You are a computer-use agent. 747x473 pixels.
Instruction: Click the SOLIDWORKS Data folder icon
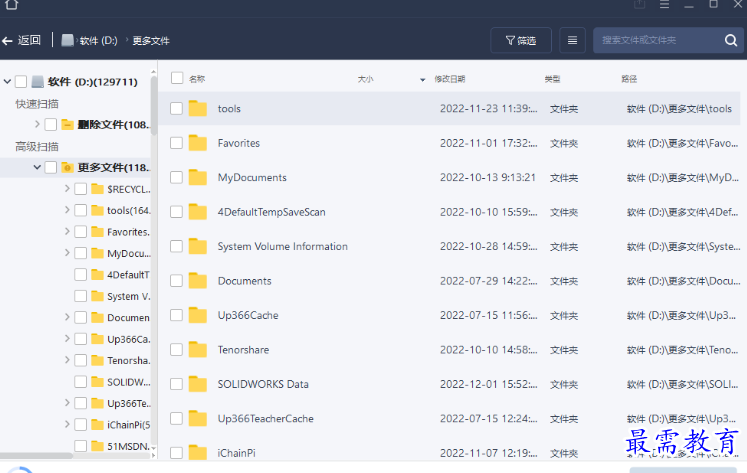click(198, 384)
